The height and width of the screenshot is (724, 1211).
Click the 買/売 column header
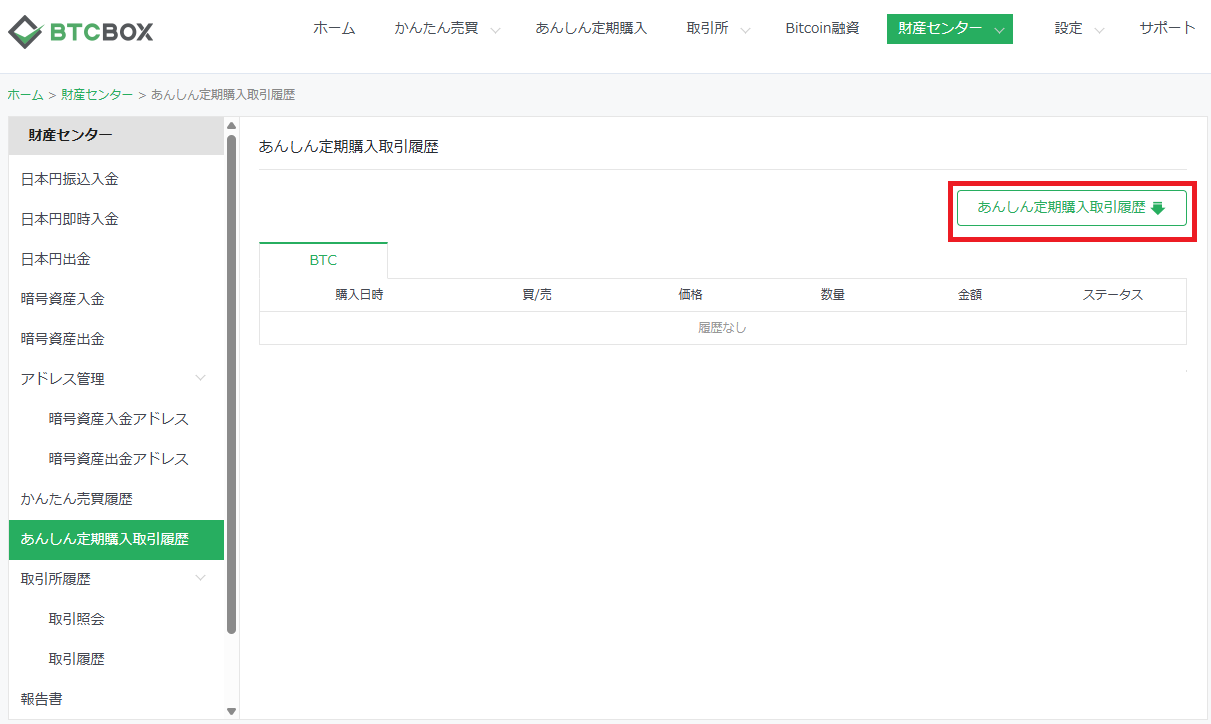pos(537,295)
